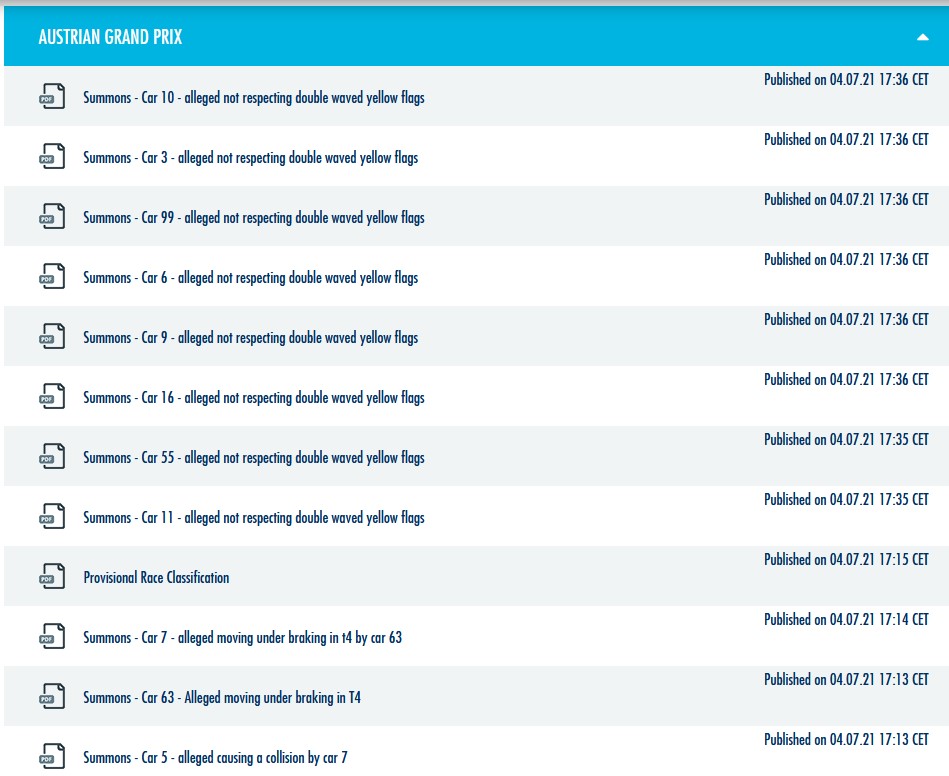Select publish date of Summons Car 63
Viewport: 949px width, 776px height.
[846, 679]
